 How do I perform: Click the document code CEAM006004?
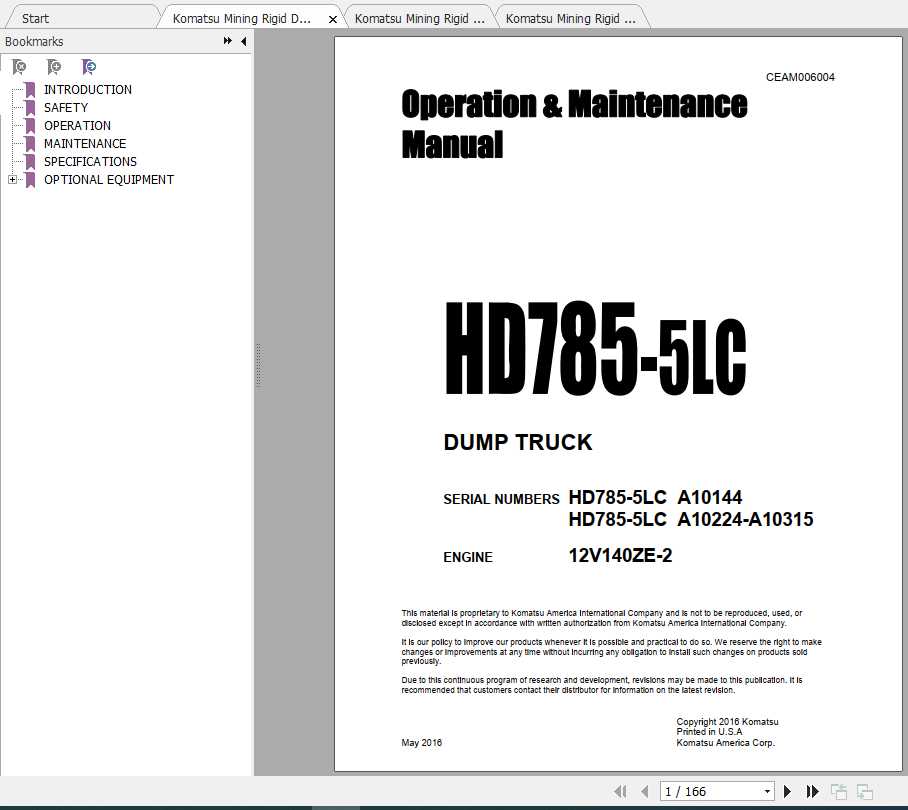(800, 77)
